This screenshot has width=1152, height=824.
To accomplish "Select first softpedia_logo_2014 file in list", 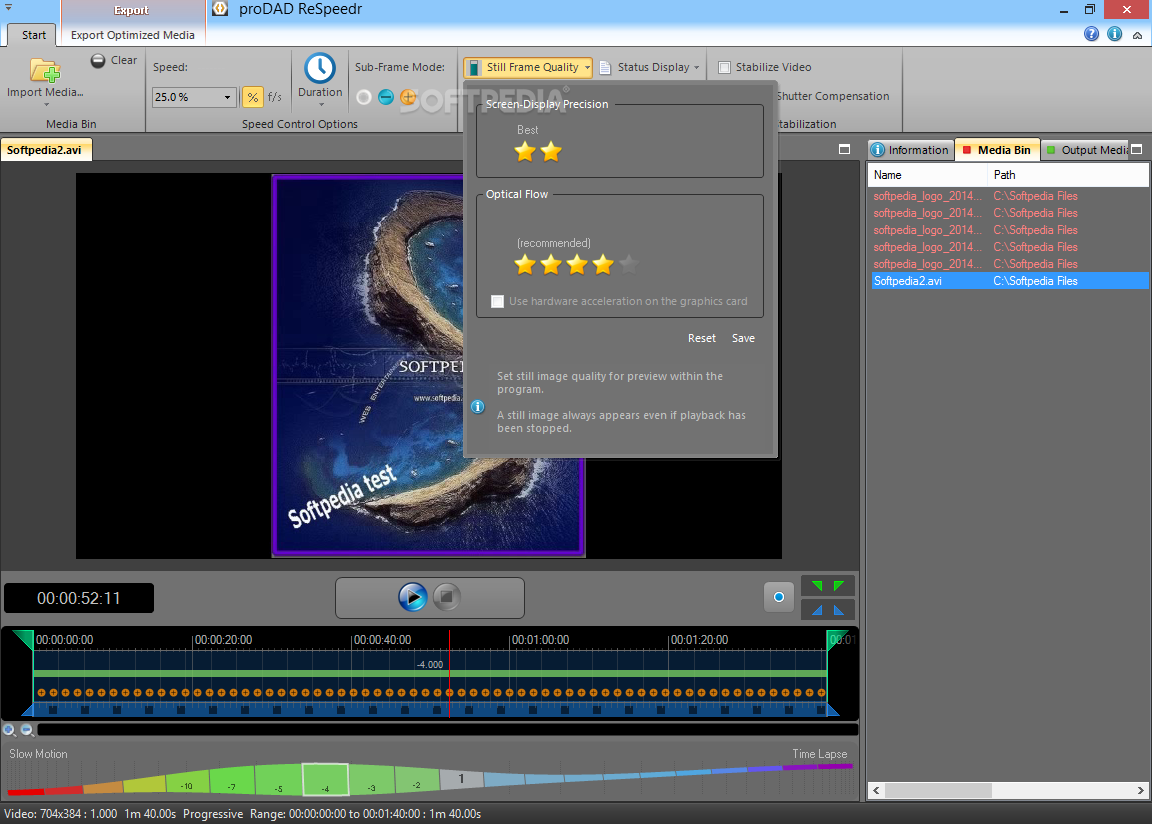I will point(1009,196).
